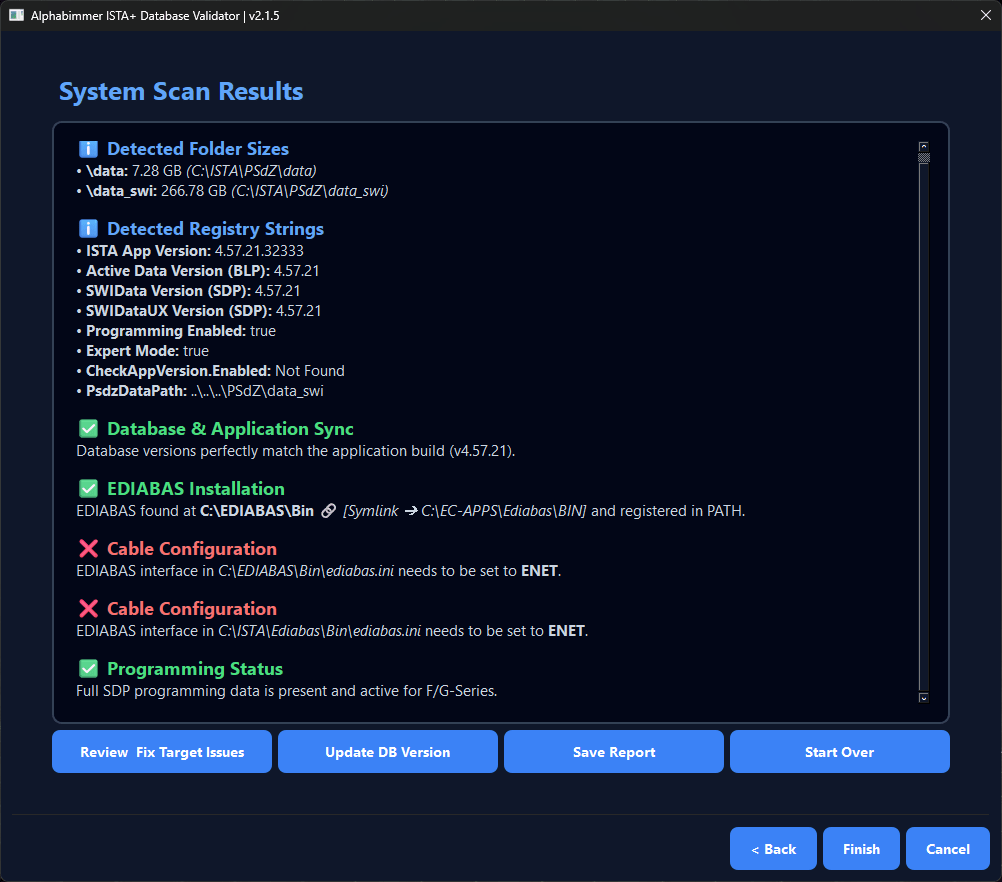The height and width of the screenshot is (882, 1002).
Task: Click the red X icon beside the C:\EDIABAS\Bin Cable Configuration
Action: point(88,548)
